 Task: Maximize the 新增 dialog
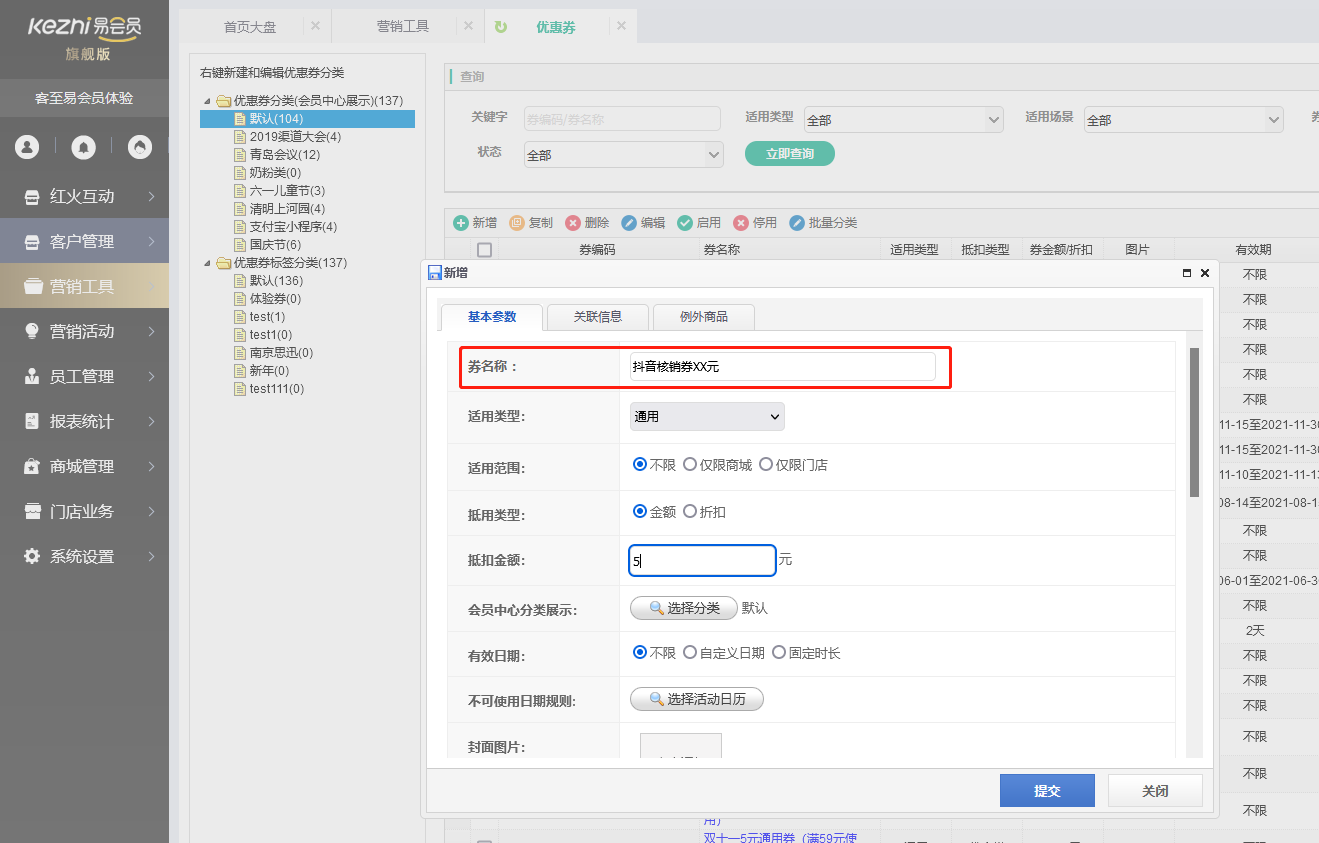pyautogui.click(x=1187, y=272)
